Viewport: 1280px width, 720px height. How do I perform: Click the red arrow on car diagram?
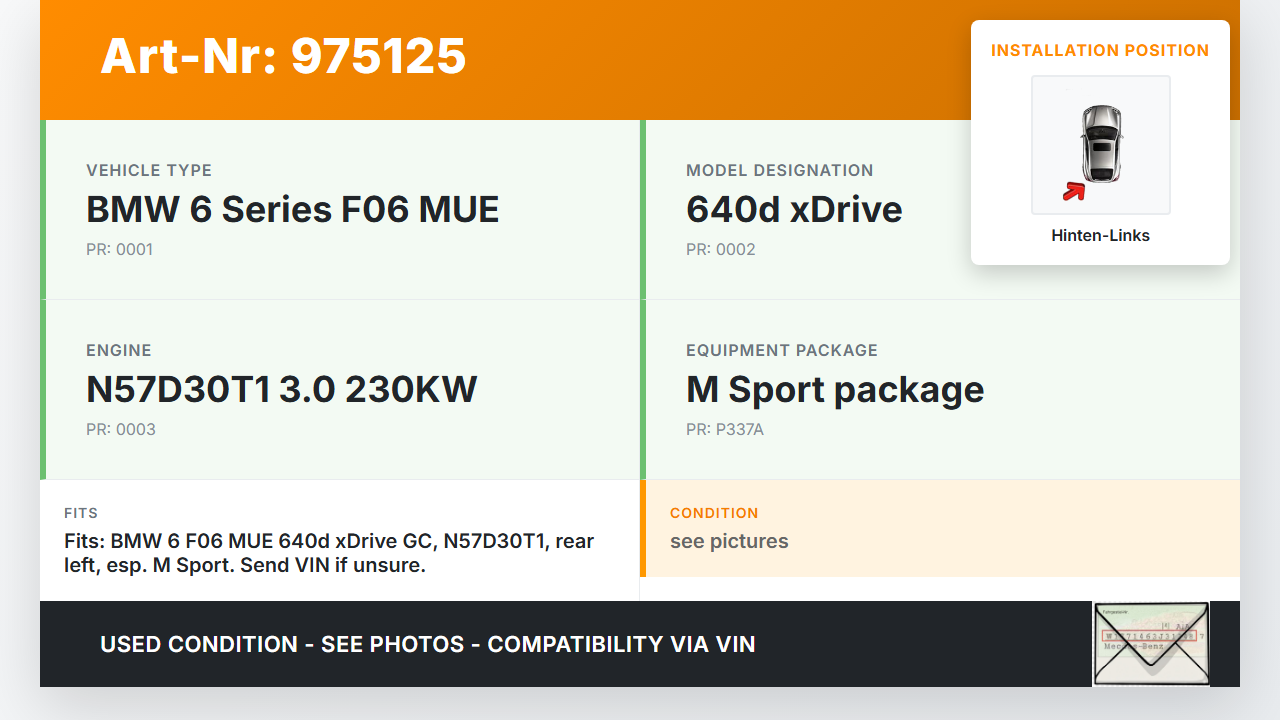[x=1074, y=191]
